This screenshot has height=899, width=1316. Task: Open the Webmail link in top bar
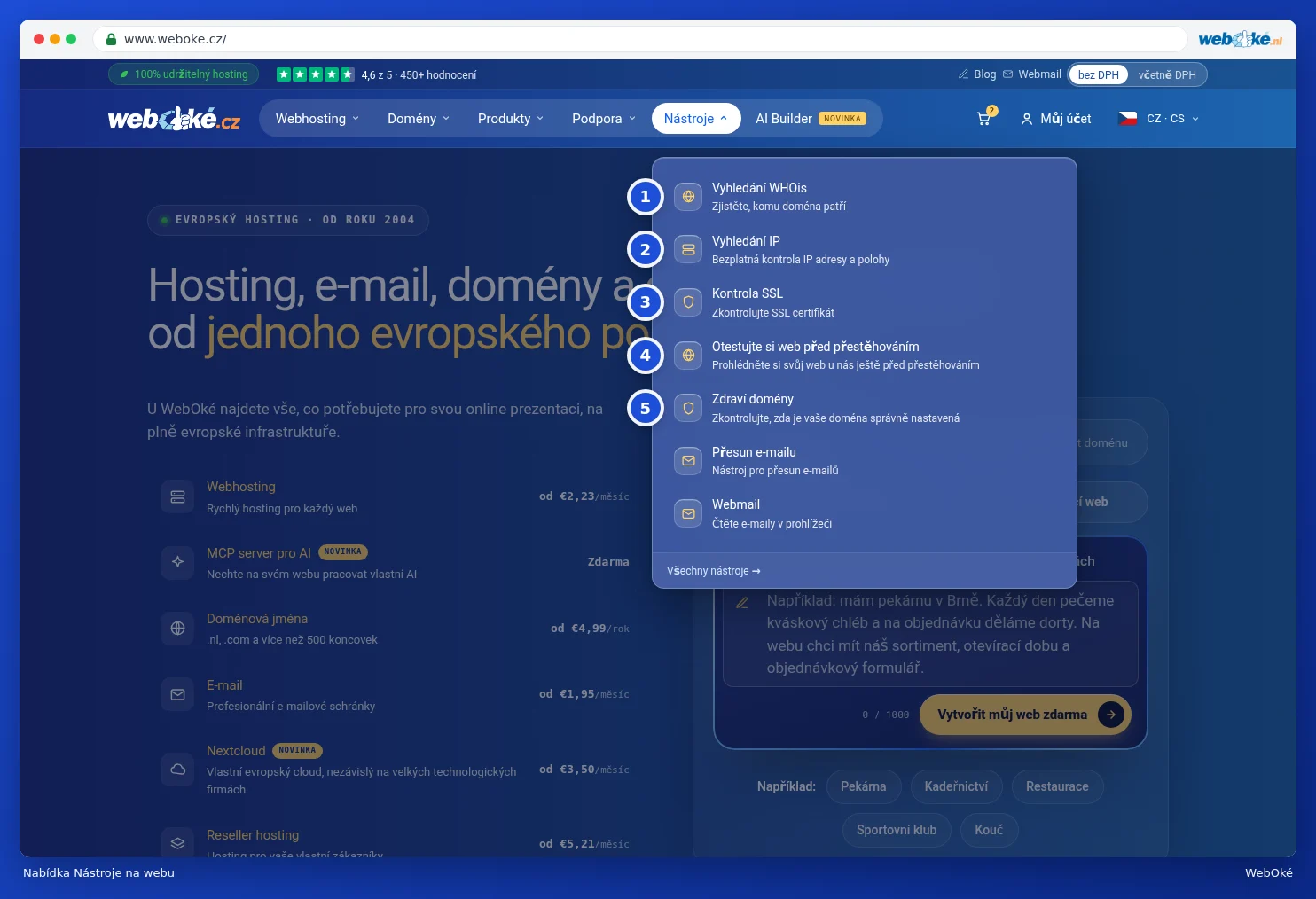1032,74
